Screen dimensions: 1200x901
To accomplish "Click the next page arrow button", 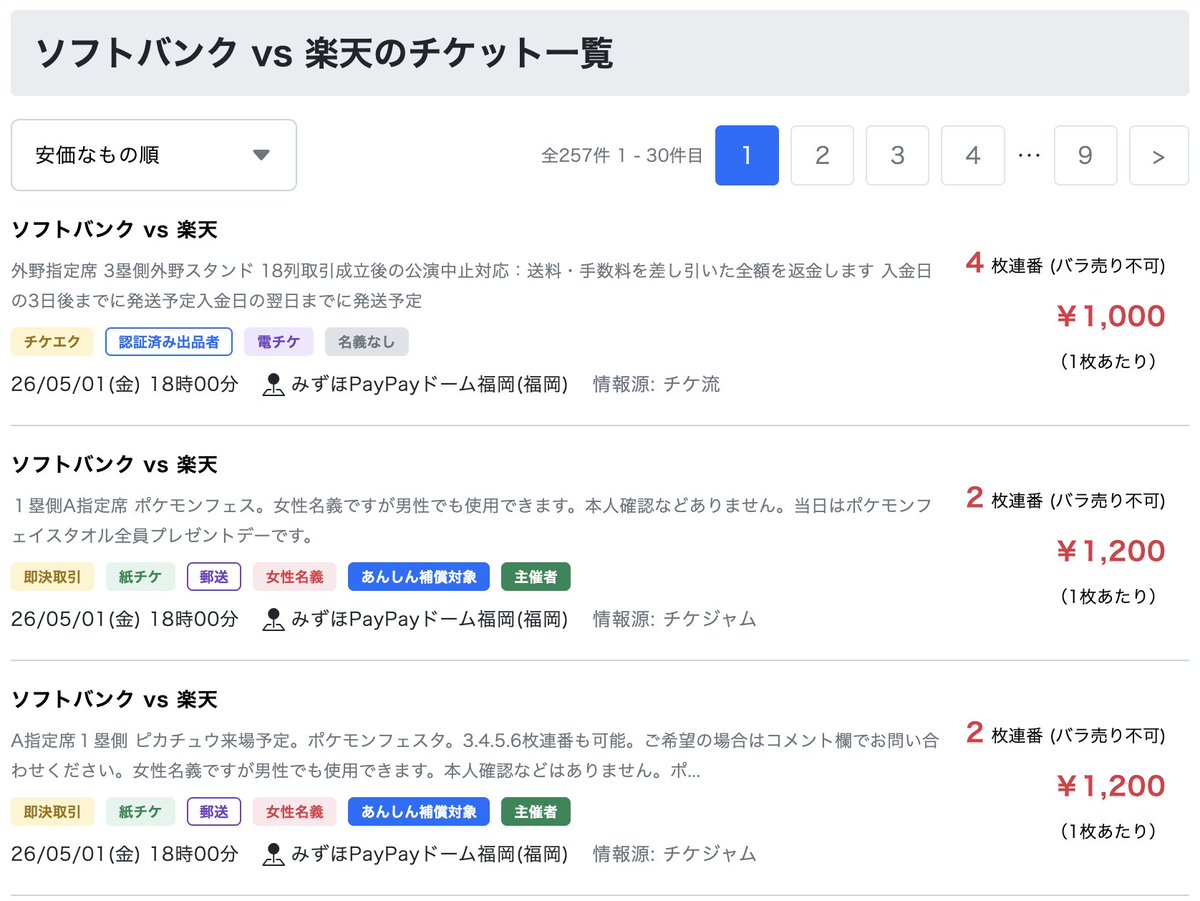I will (x=1159, y=155).
